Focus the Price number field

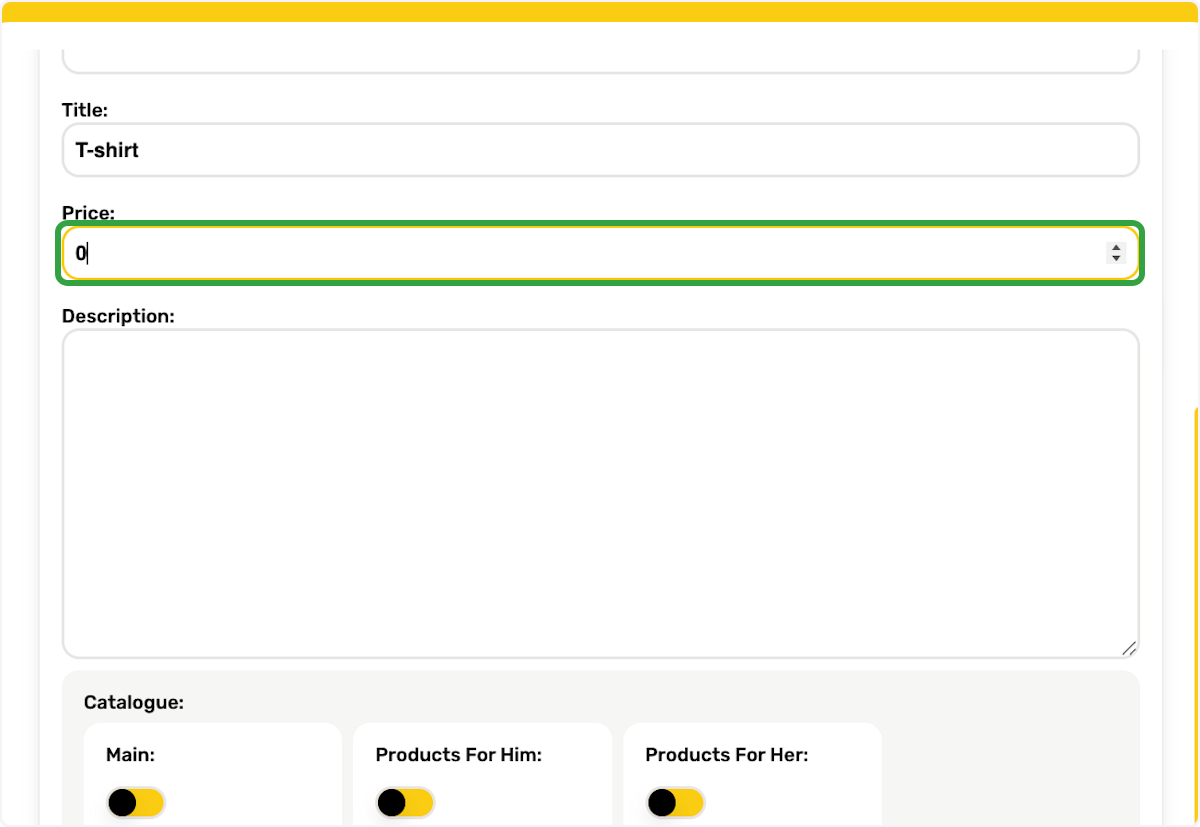pos(600,253)
